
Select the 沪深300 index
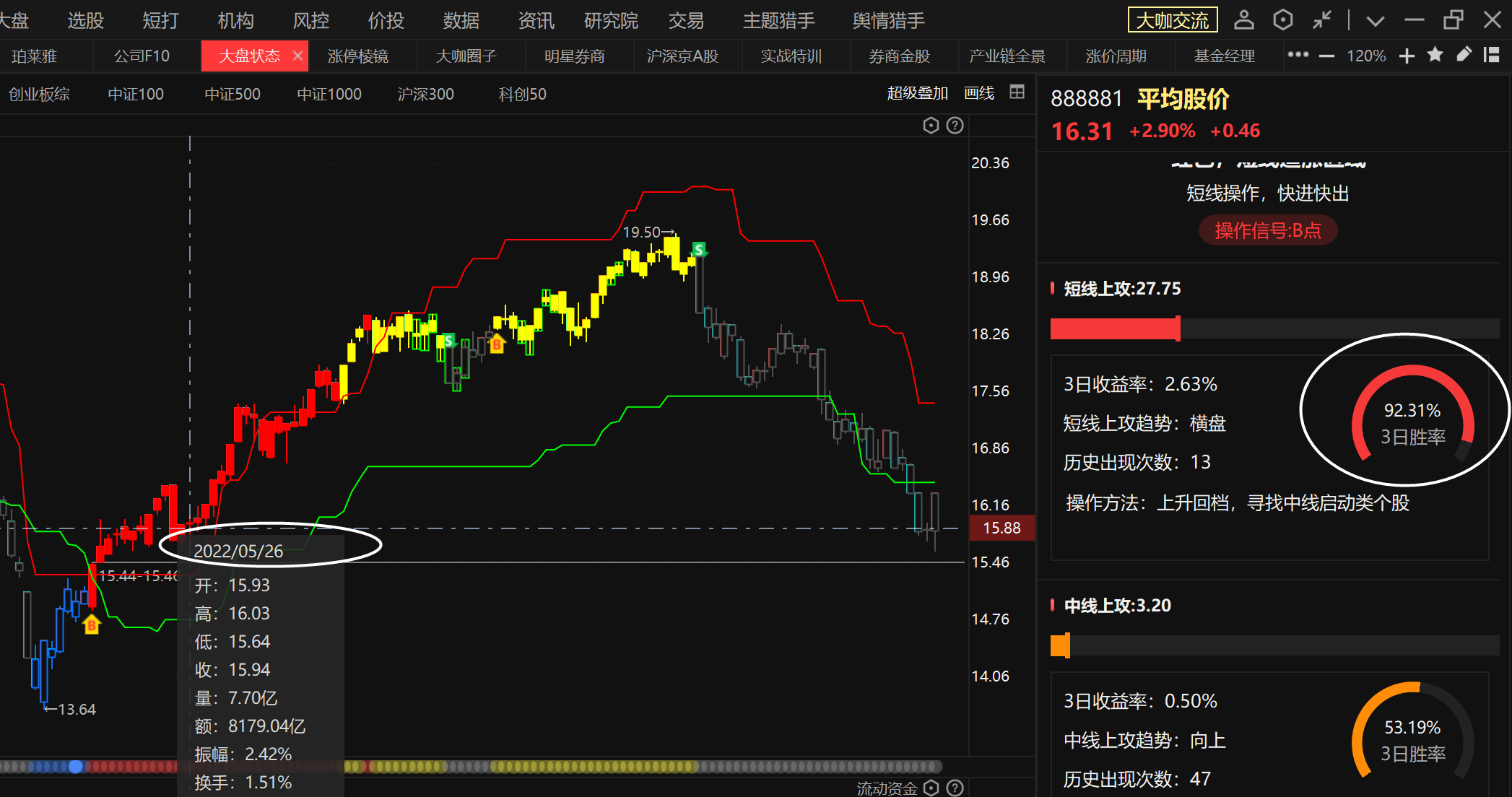coord(426,94)
